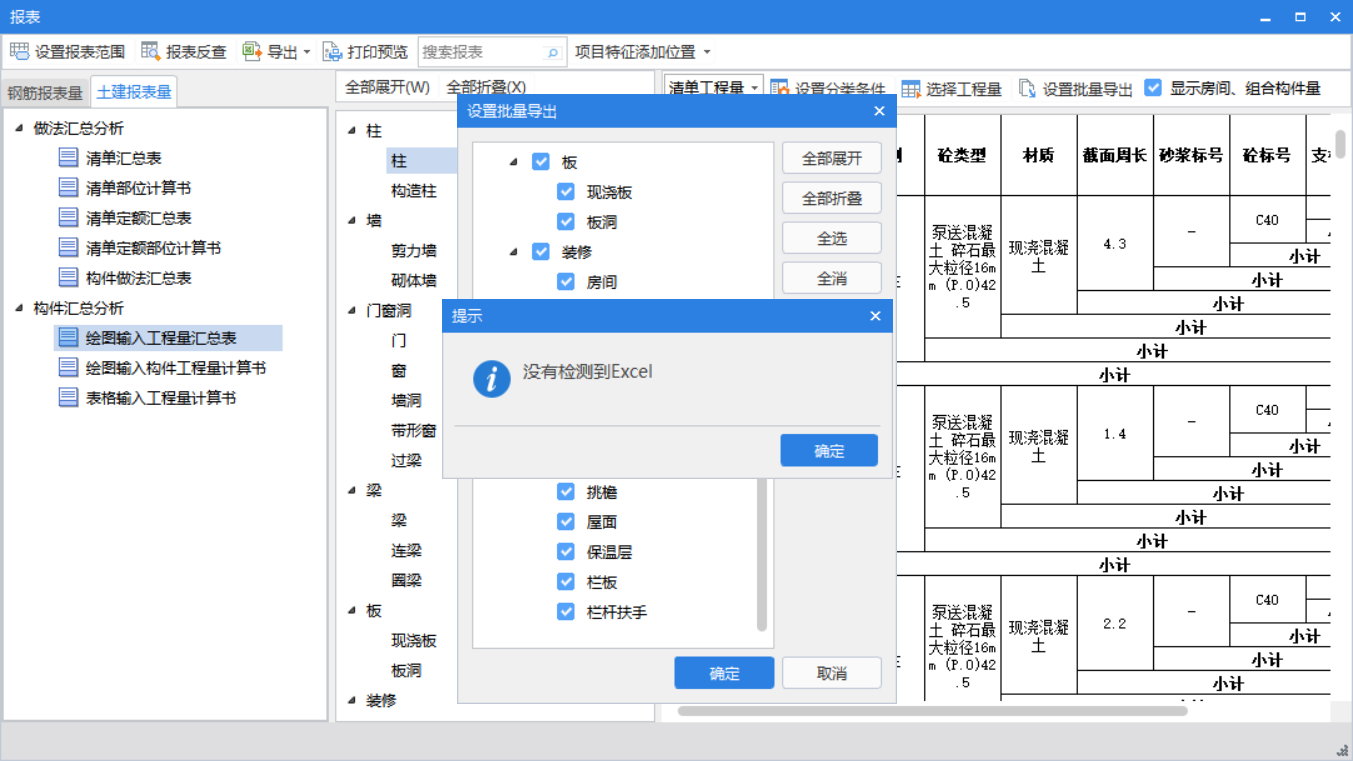Click the export dialog list vertical scrollbar
1353x761 pixels.
pyautogui.click(x=762, y=555)
